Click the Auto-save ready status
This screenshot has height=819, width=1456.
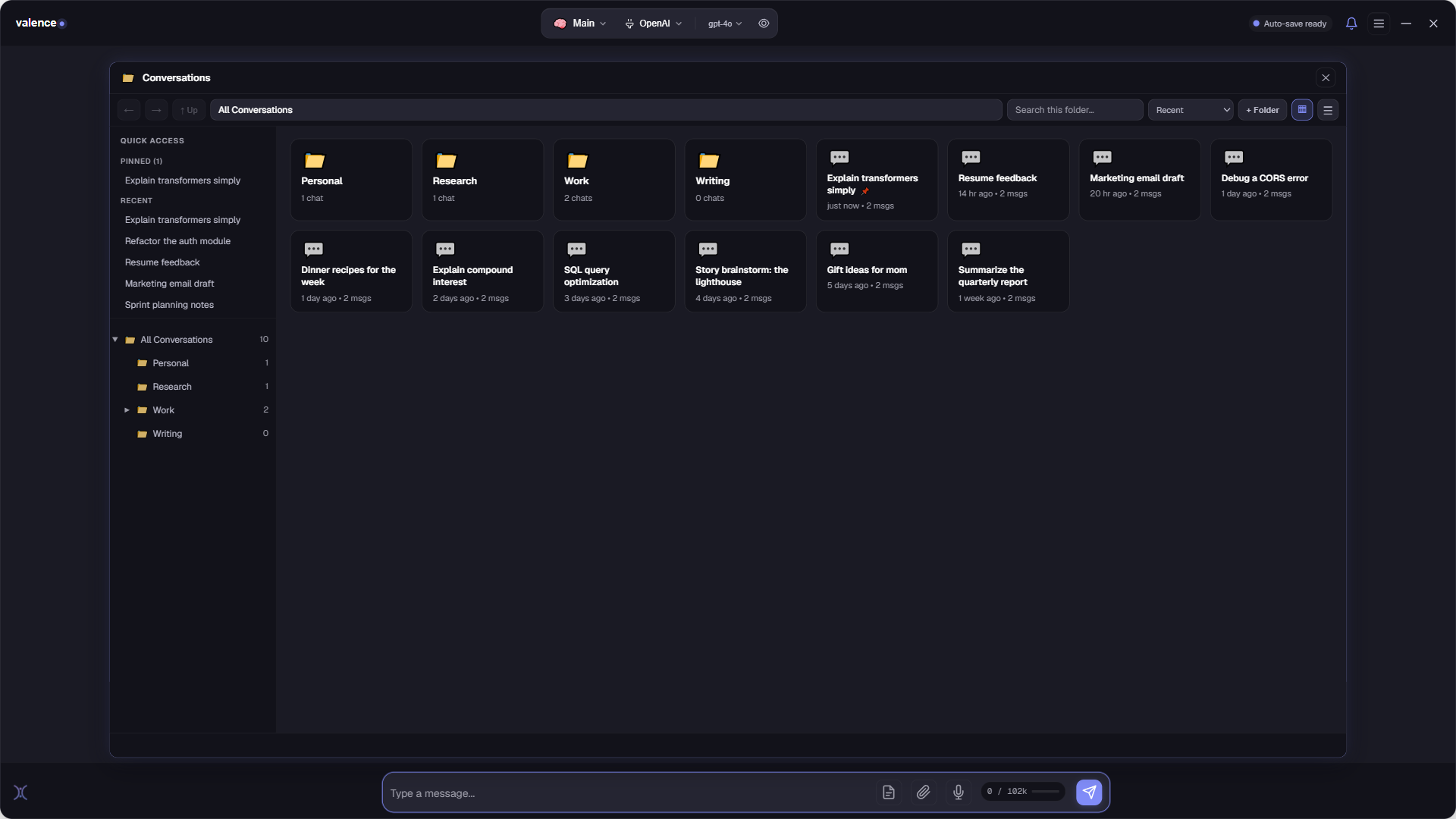click(x=1290, y=24)
